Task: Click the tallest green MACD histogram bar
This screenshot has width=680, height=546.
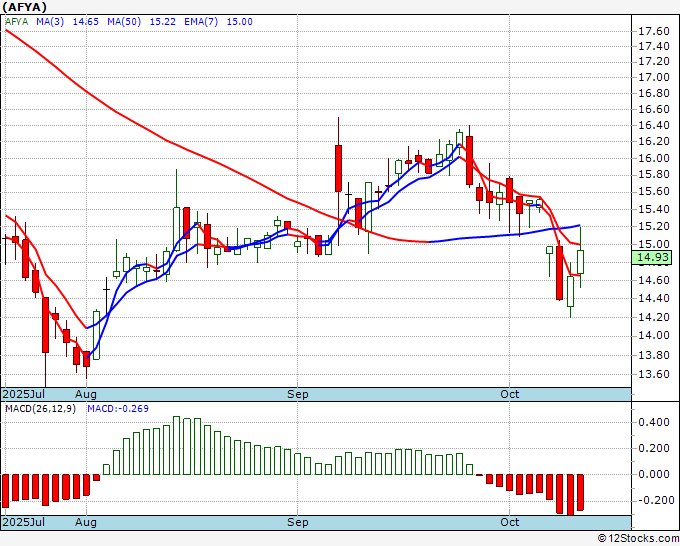Action: 177,445
